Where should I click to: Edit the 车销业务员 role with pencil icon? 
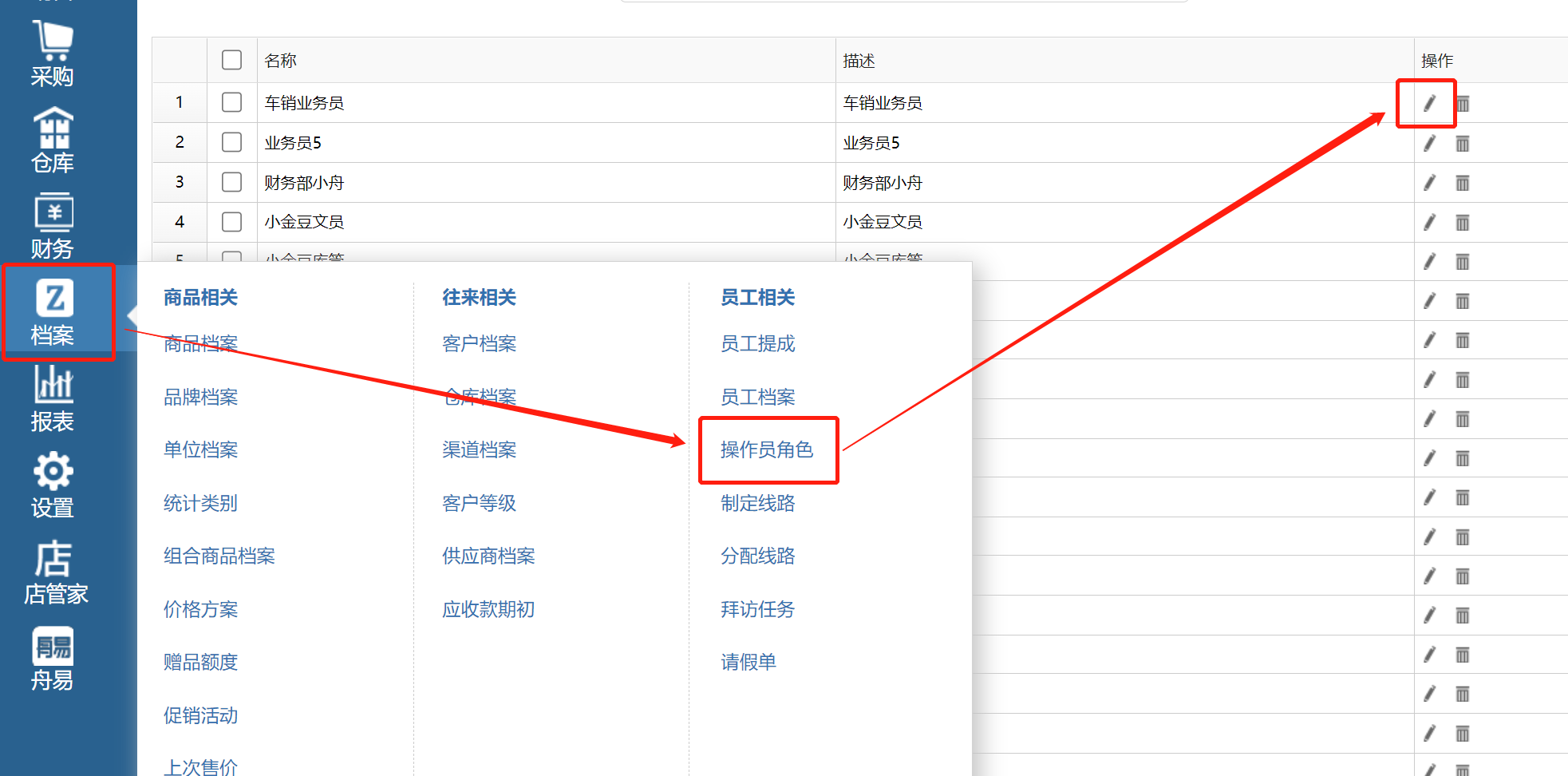(x=1429, y=103)
